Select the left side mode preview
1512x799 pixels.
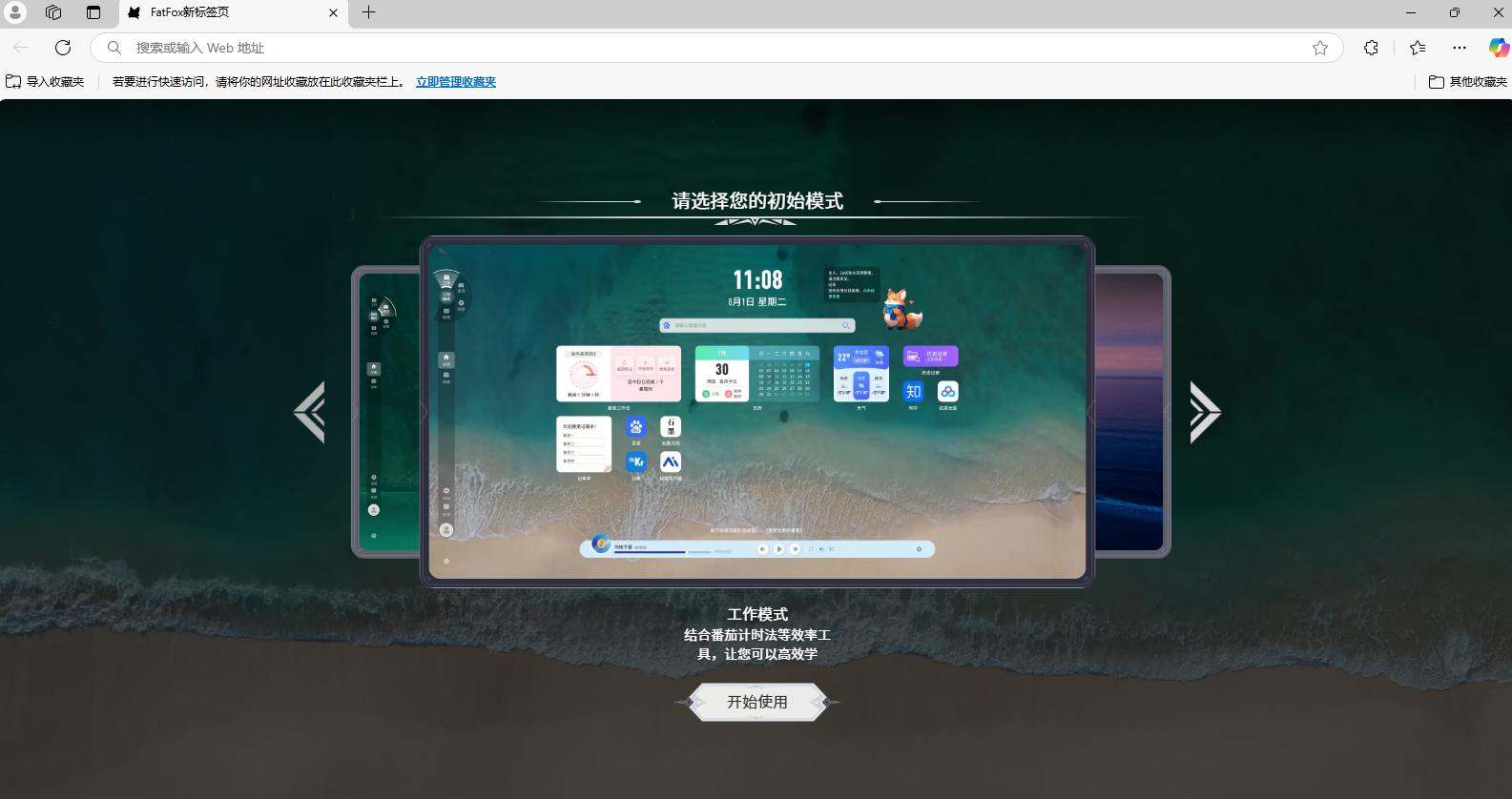point(385,412)
